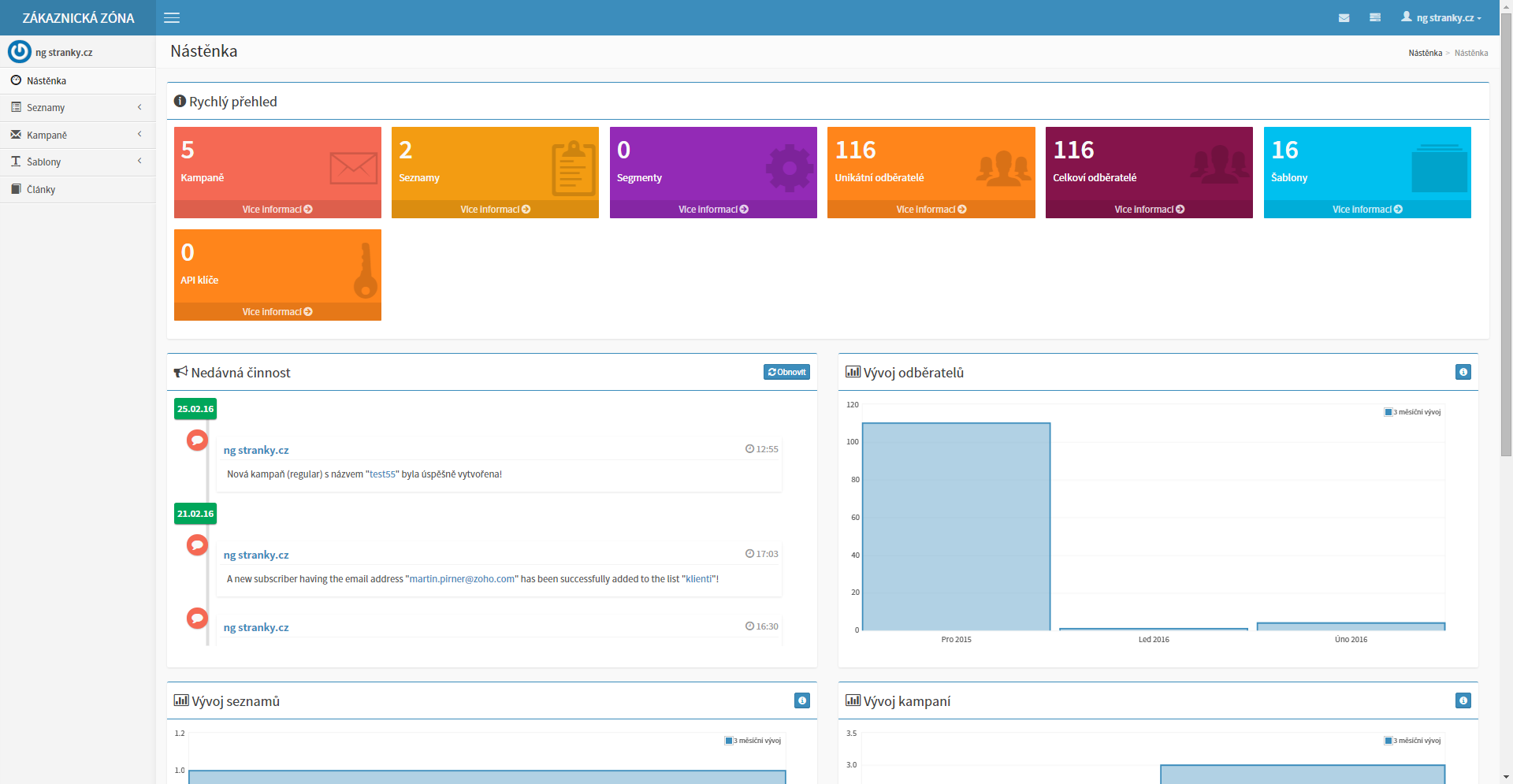Click the Obnovit refresh button
The width and height of the screenshot is (1513, 784).
(x=786, y=372)
